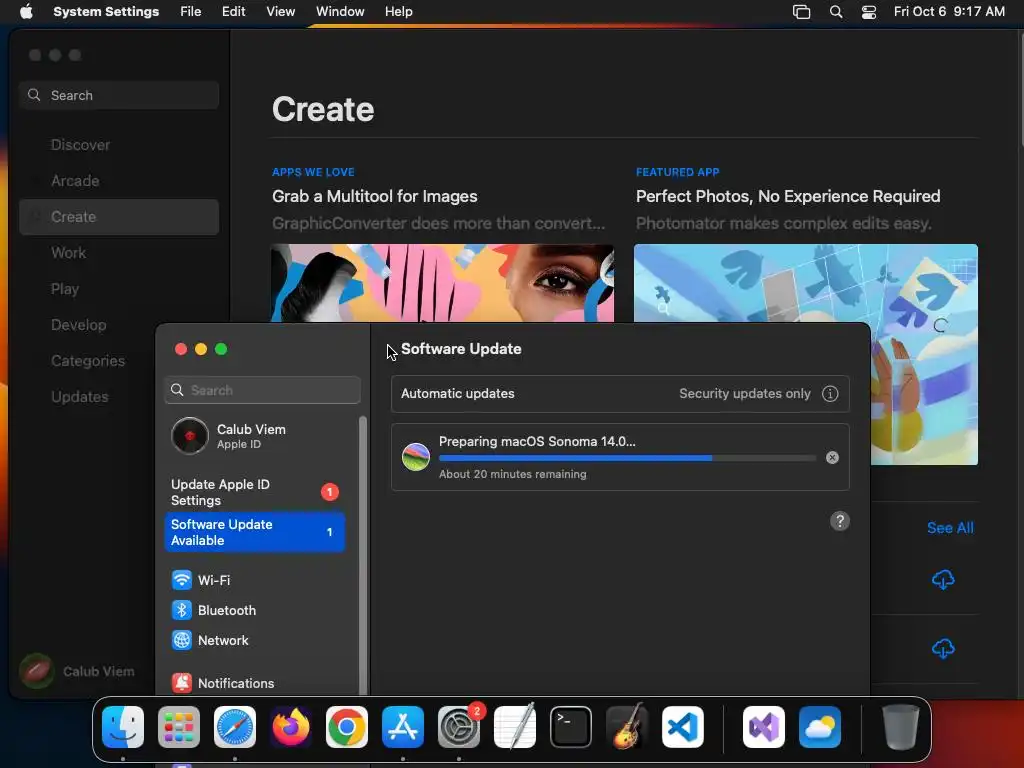Open the Window menu

click(340, 12)
